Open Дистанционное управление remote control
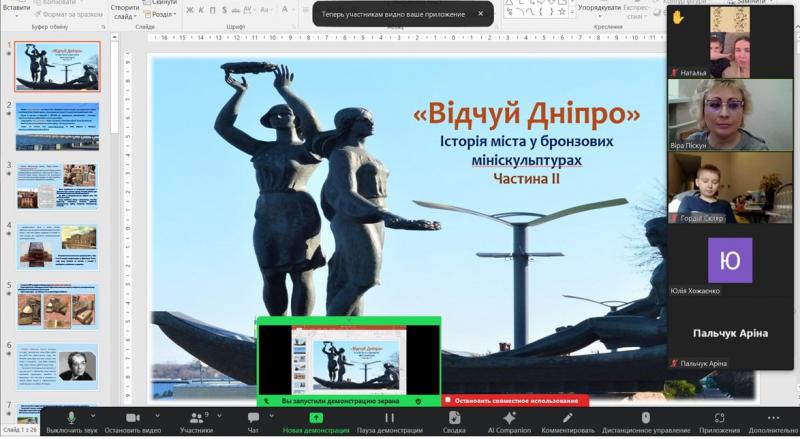The width and height of the screenshot is (800, 439). (x=646, y=418)
